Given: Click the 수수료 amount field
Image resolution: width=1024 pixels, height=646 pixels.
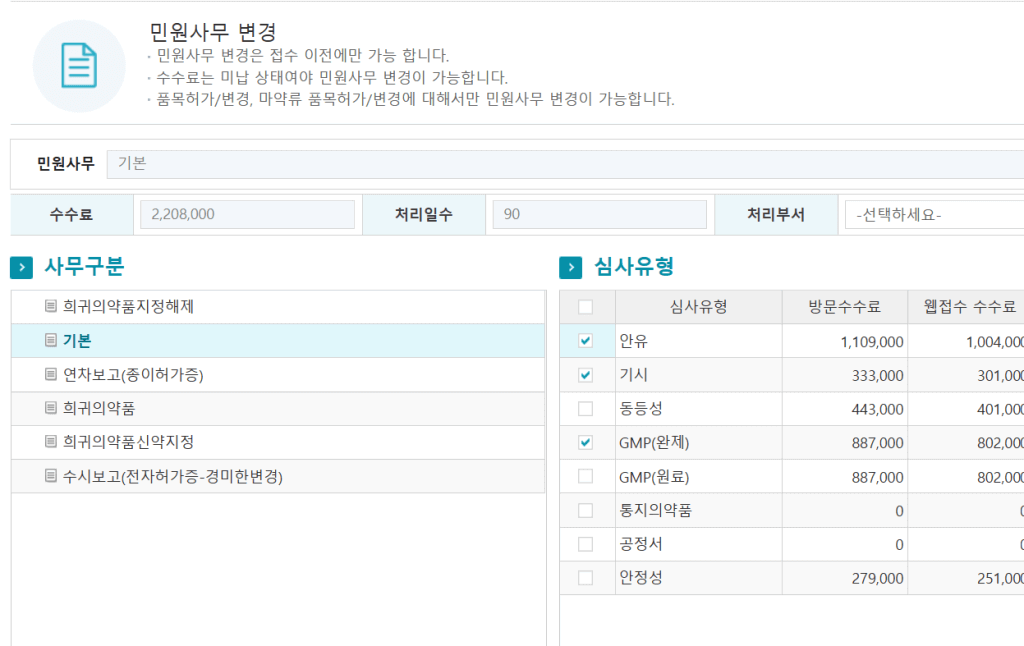Looking at the screenshot, I should point(247,214).
